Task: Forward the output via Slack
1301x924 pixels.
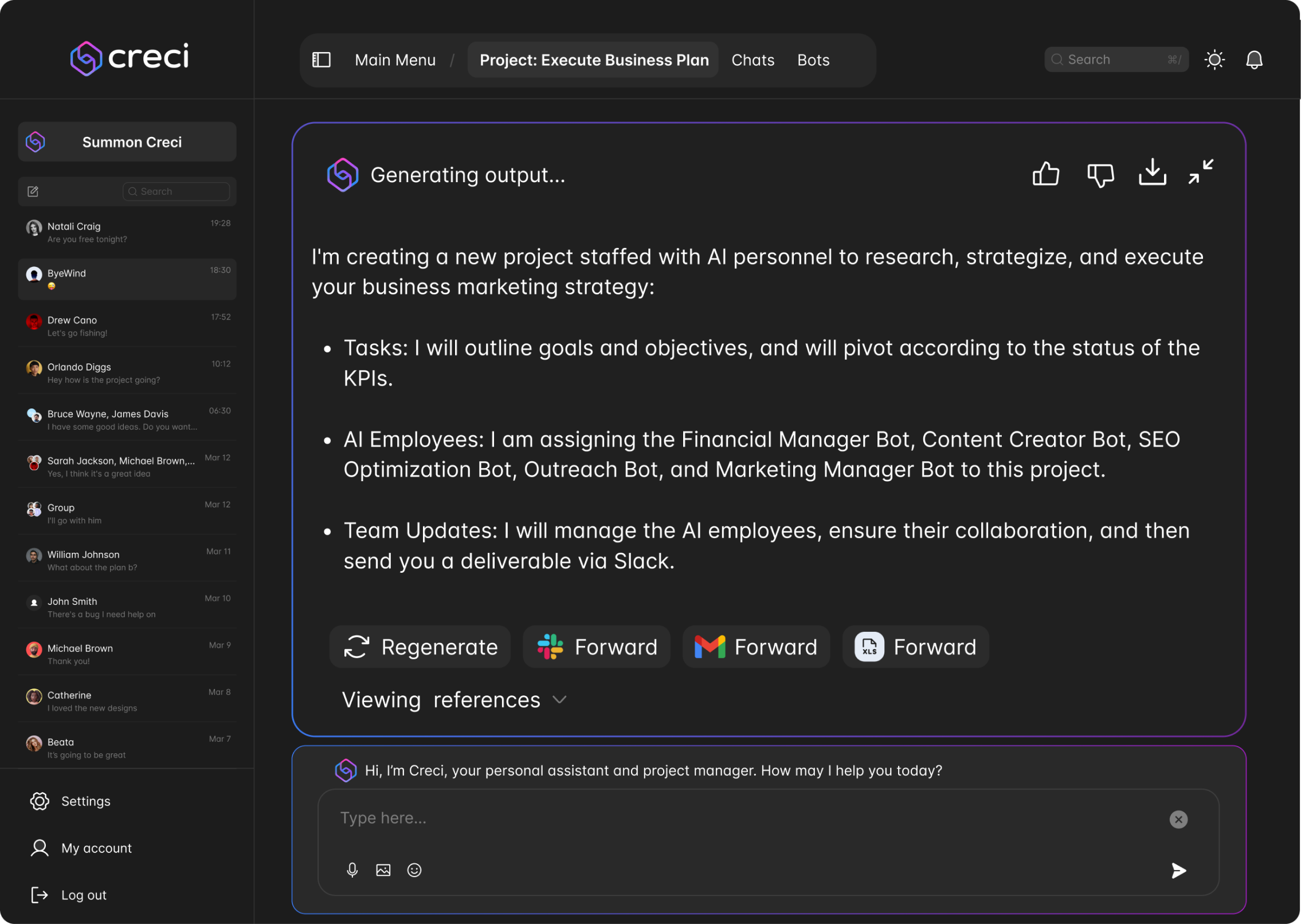Action: pyautogui.click(x=597, y=647)
